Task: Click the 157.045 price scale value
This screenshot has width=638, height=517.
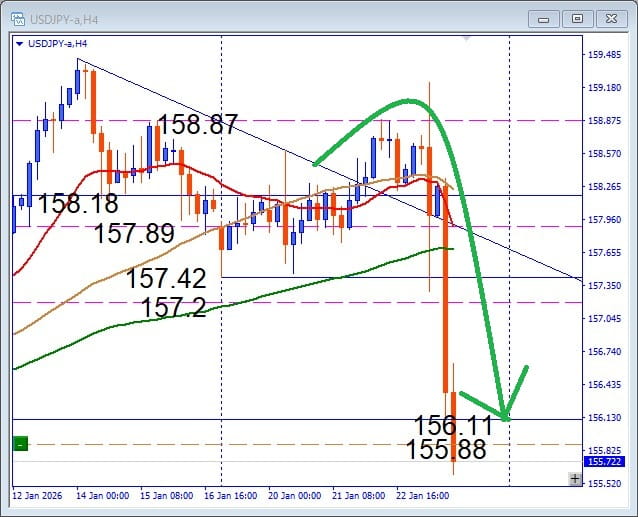Action: (605, 318)
